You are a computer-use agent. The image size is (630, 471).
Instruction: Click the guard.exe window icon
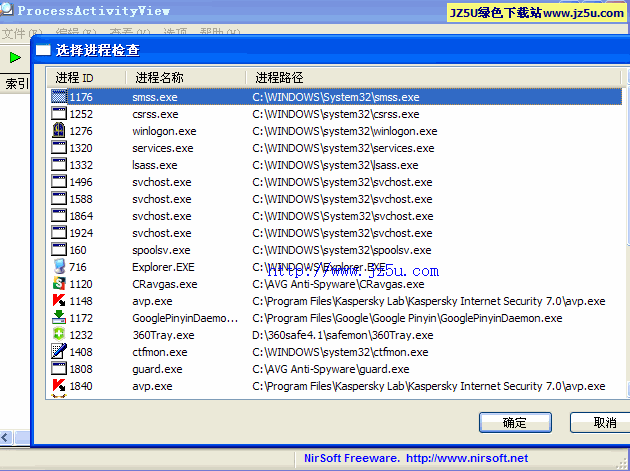click(59, 369)
